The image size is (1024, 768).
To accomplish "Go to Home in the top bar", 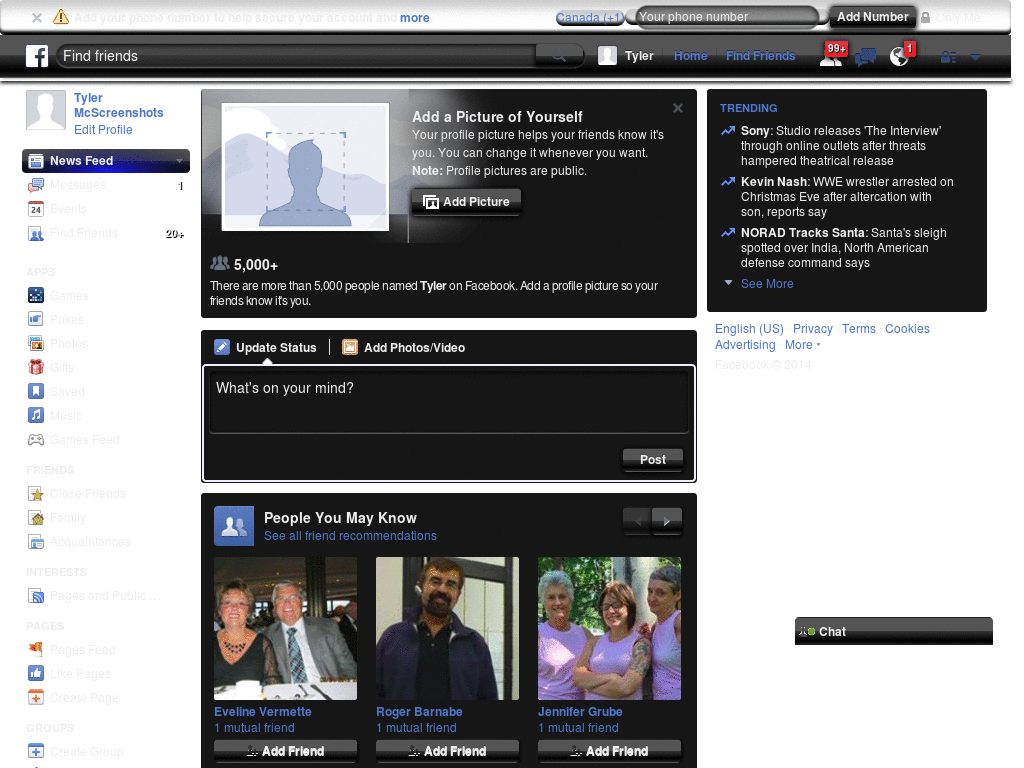I will coord(690,56).
